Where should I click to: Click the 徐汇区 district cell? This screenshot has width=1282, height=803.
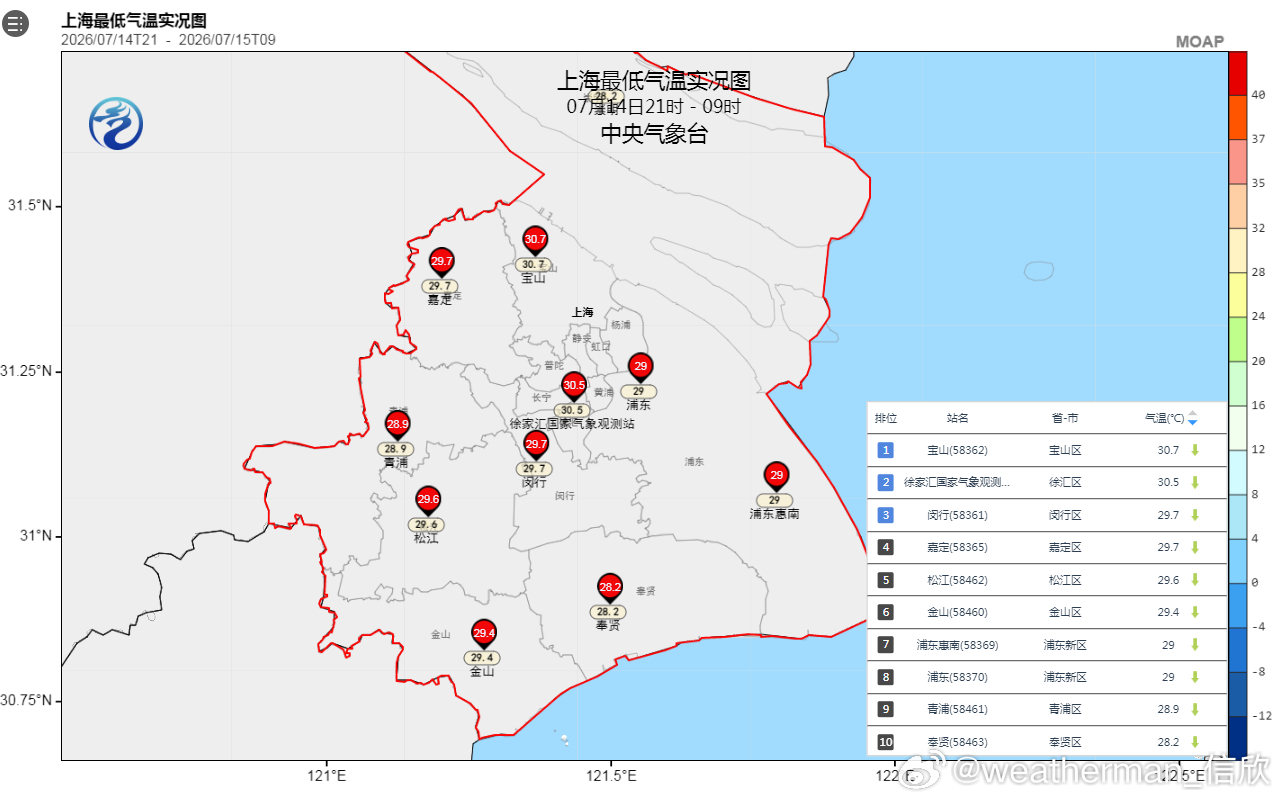(x=1065, y=482)
